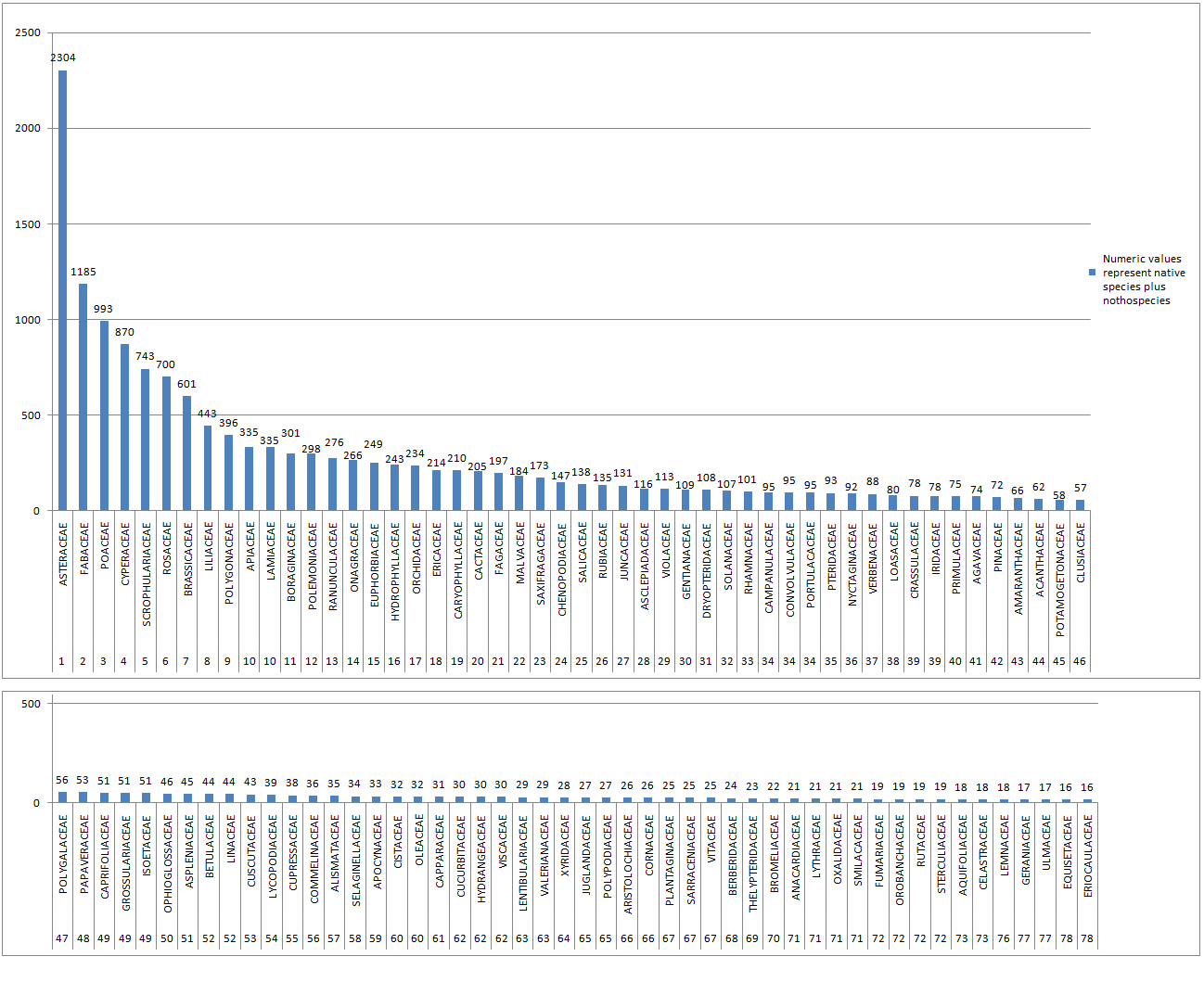Click the 2304 data label

pos(63,57)
